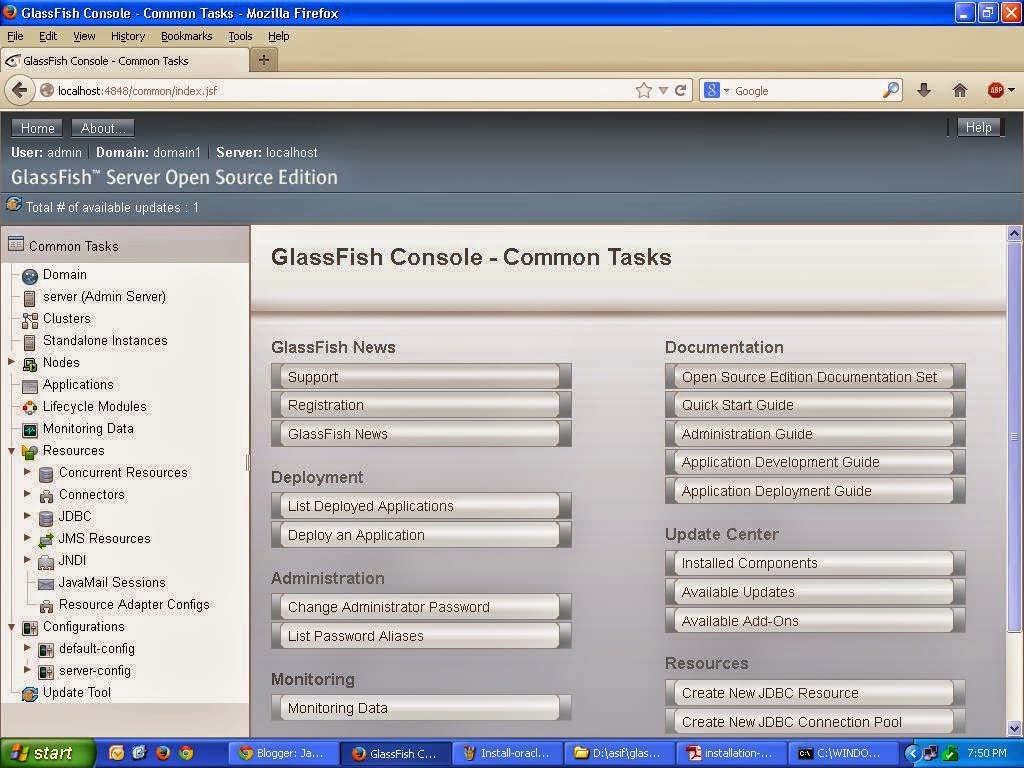
Task: Open the File menu
Action: [15, 36]
